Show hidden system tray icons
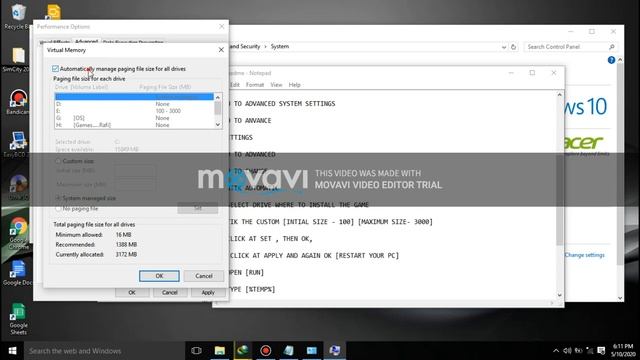 pyautogui.click(x=556, y=351)
